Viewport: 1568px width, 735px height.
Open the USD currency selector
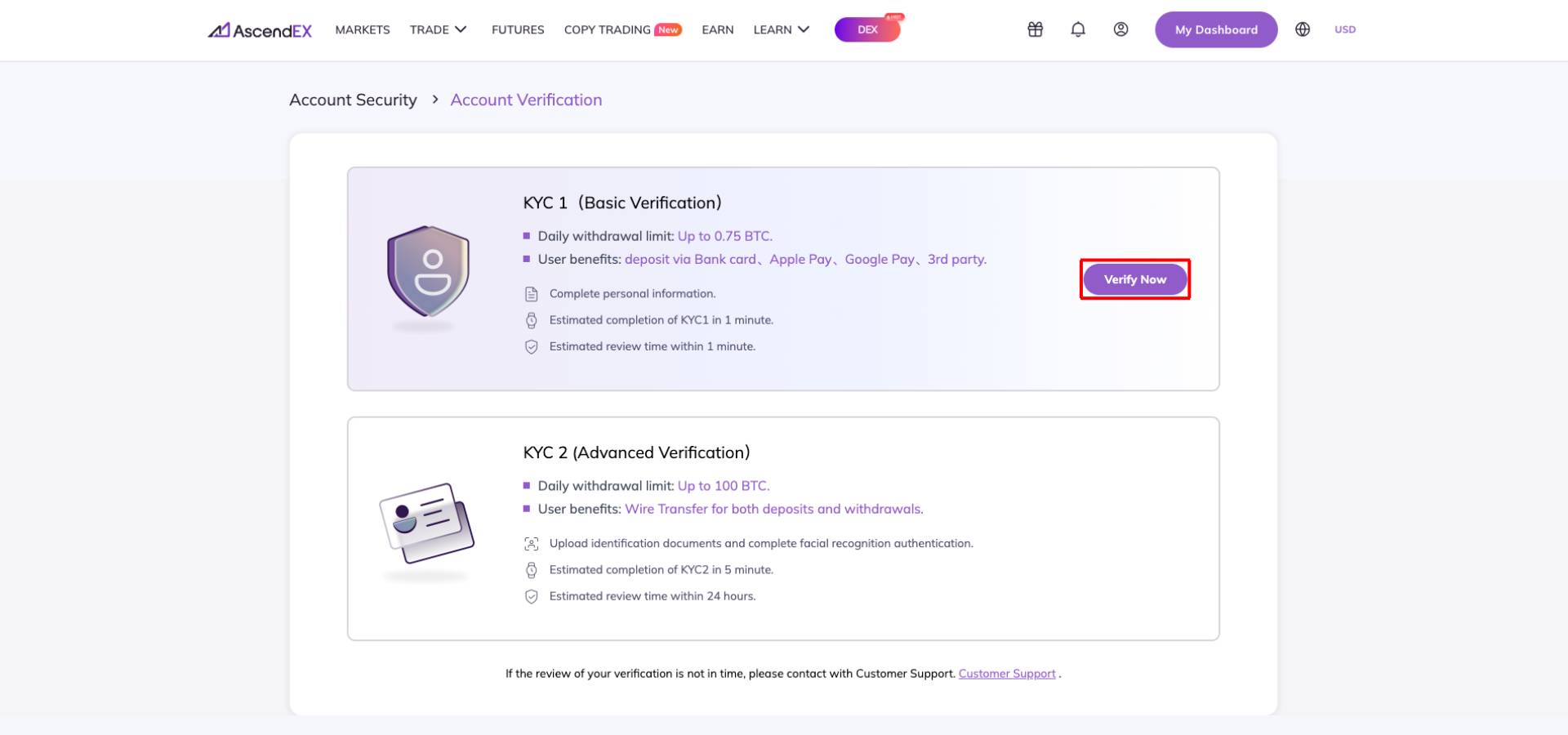[1344, 29]
